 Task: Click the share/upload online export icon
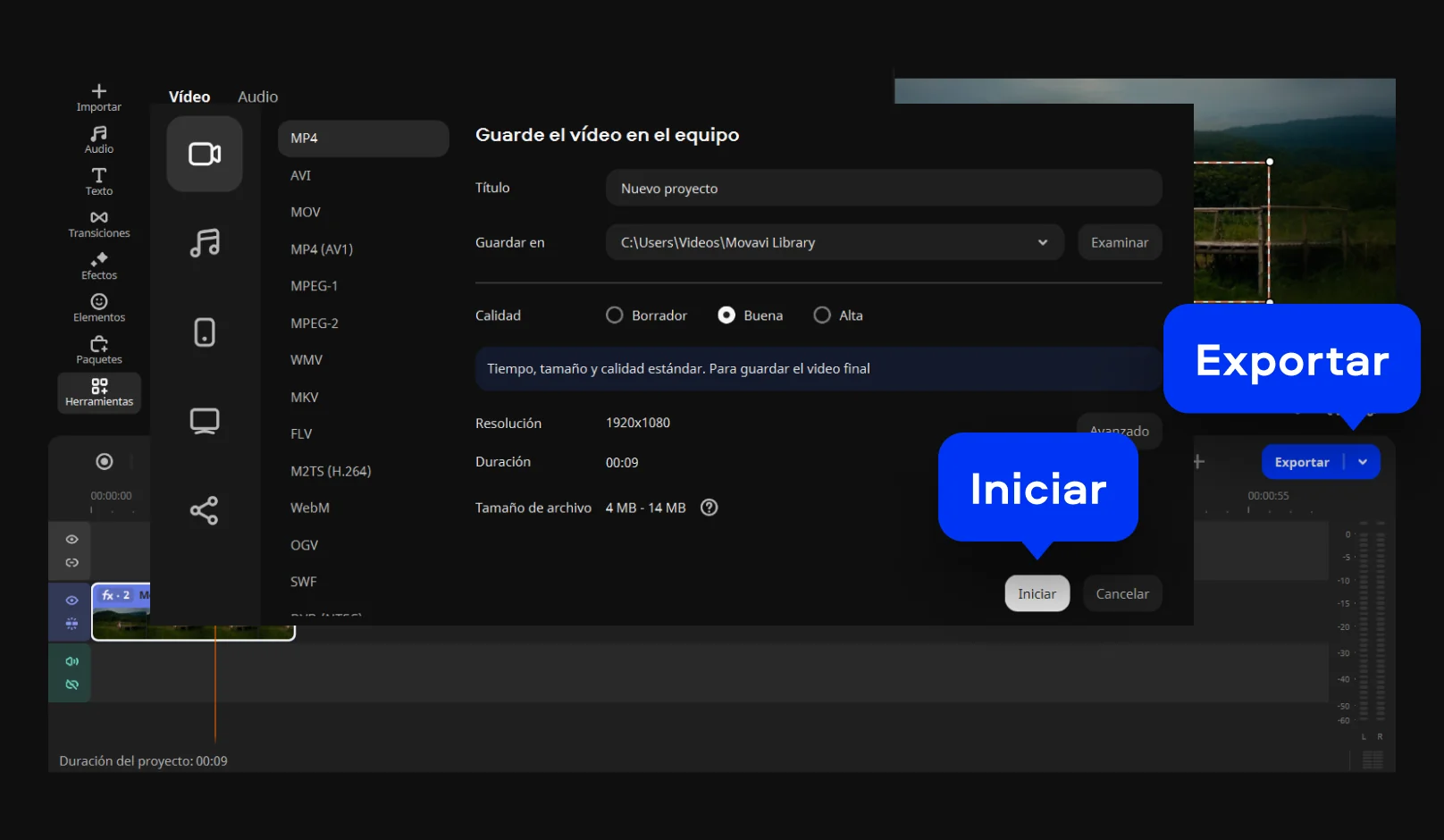tap(205, 510)
